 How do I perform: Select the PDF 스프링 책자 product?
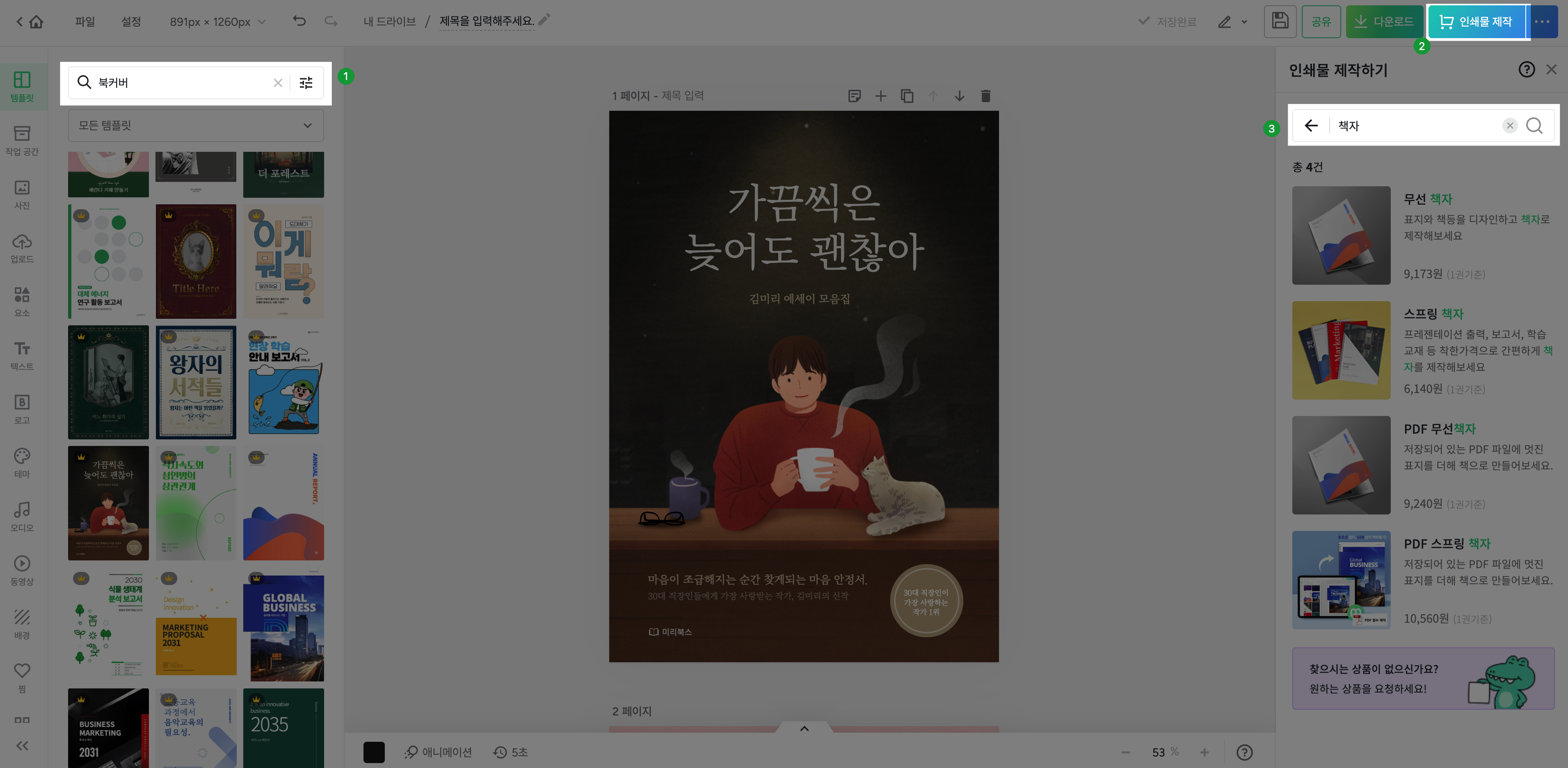(1423, 579)
